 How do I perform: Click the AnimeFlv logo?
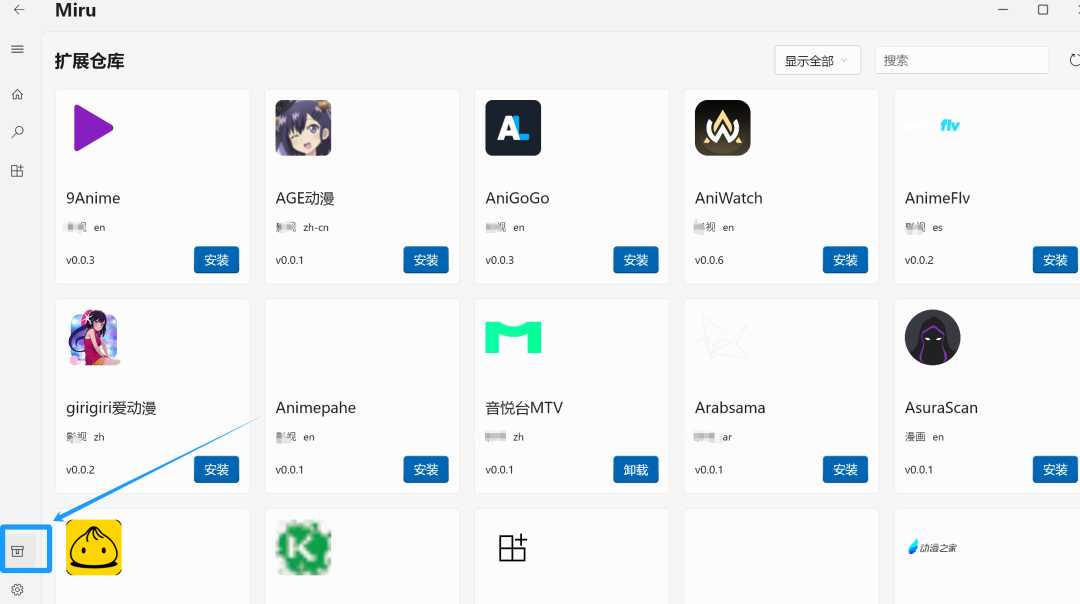coord(950,125)
